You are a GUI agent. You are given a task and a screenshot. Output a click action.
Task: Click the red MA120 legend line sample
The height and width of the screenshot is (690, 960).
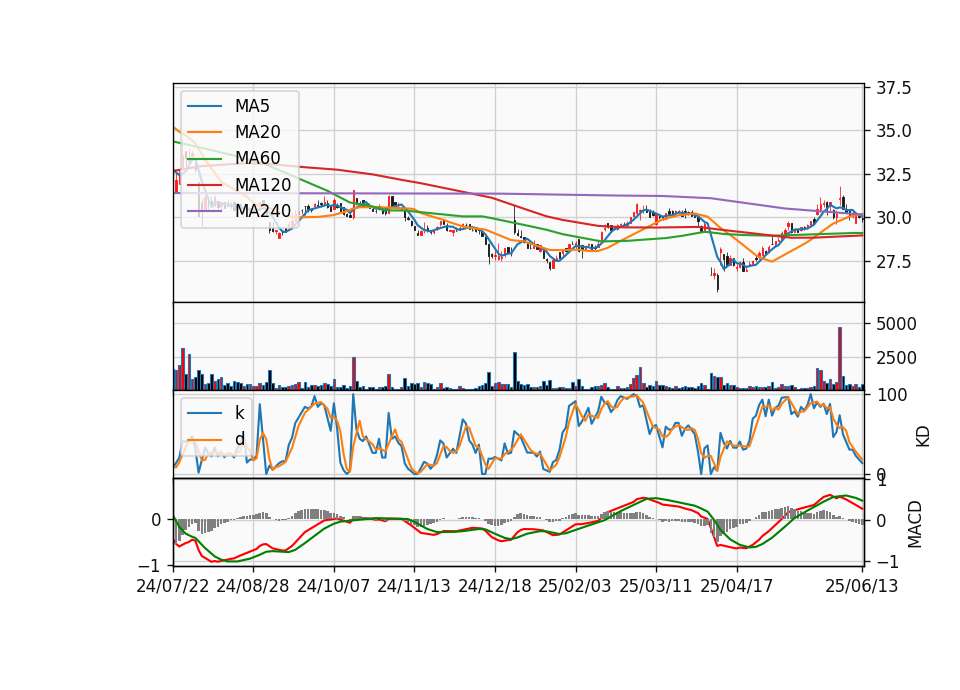pos(204,184)
